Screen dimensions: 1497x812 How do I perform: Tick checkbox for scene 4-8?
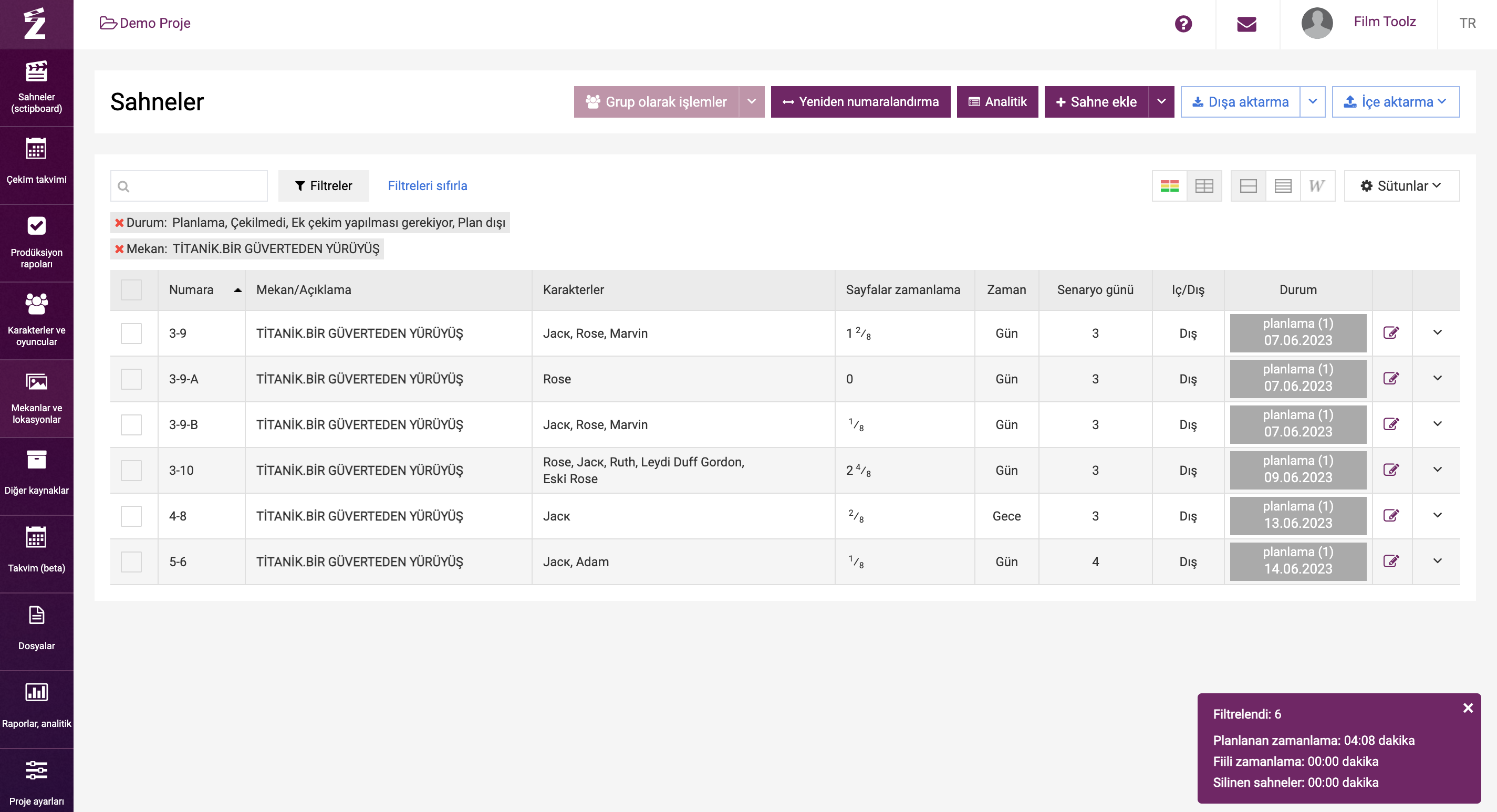tap(131, 516)
